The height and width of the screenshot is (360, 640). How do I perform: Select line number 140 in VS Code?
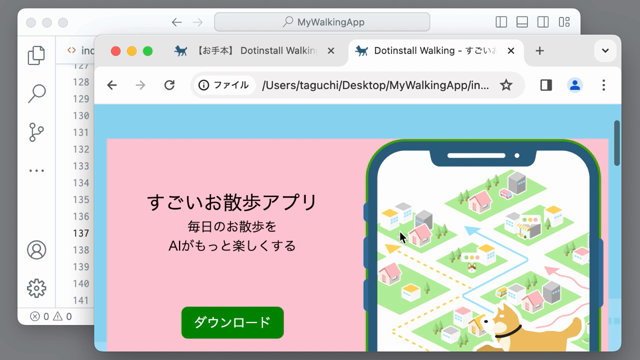click(81, 283)
